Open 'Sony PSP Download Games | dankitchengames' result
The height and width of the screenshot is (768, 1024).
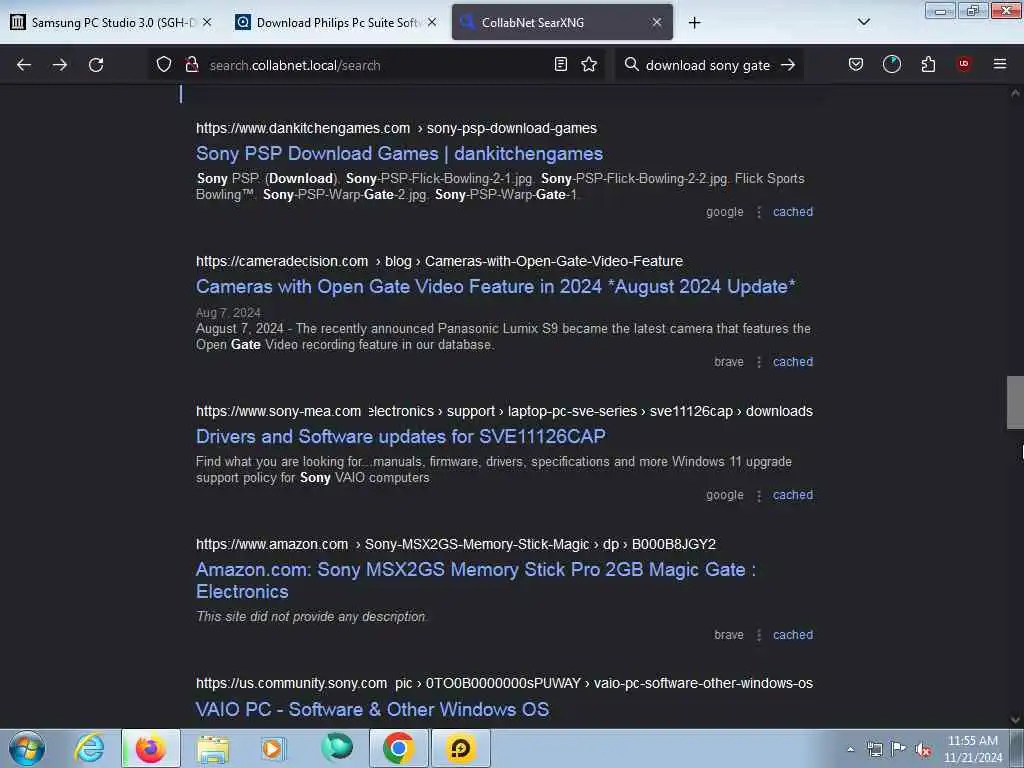click(x=399, y=153)
